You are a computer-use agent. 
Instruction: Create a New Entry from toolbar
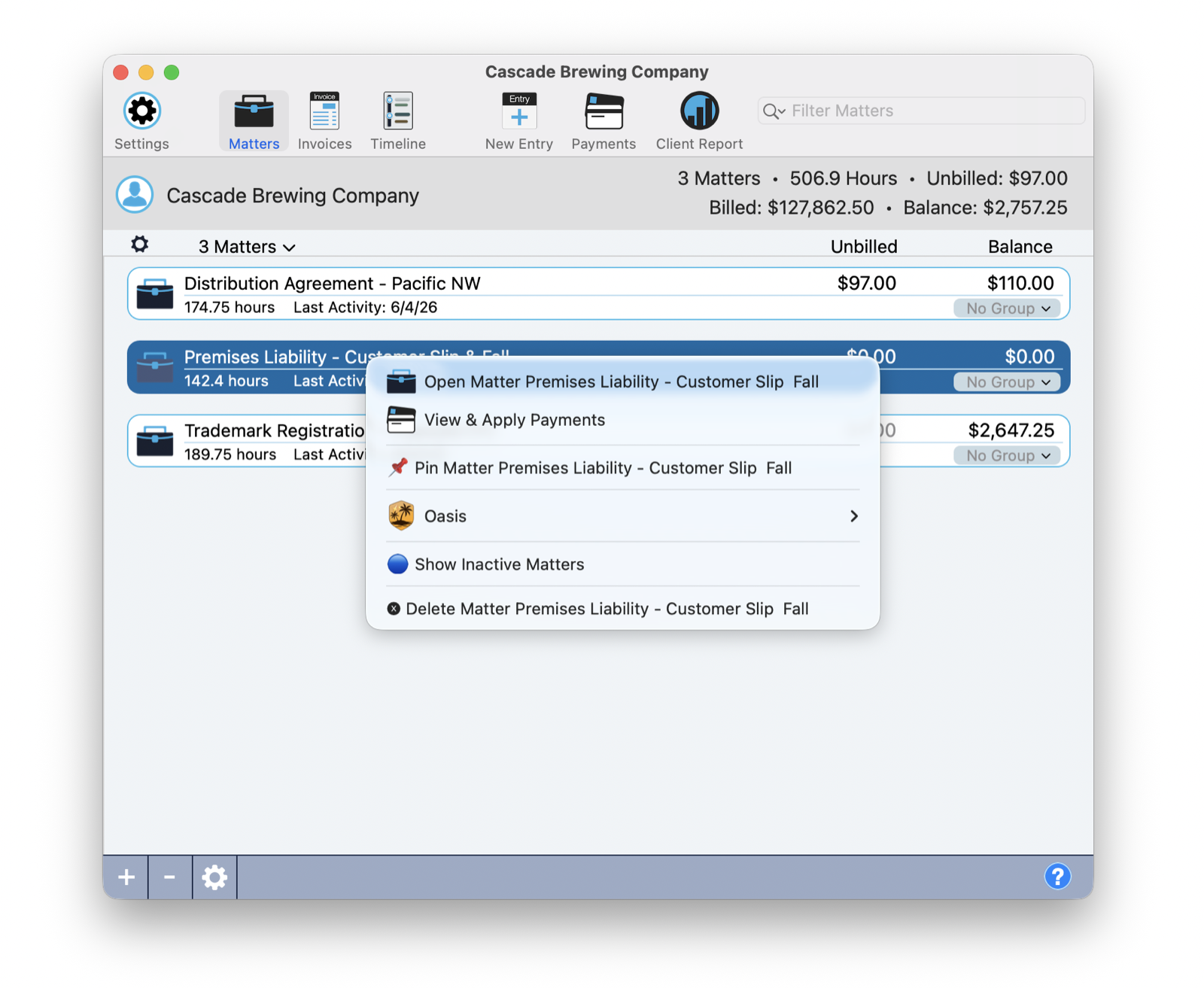(x=519, y=111)
